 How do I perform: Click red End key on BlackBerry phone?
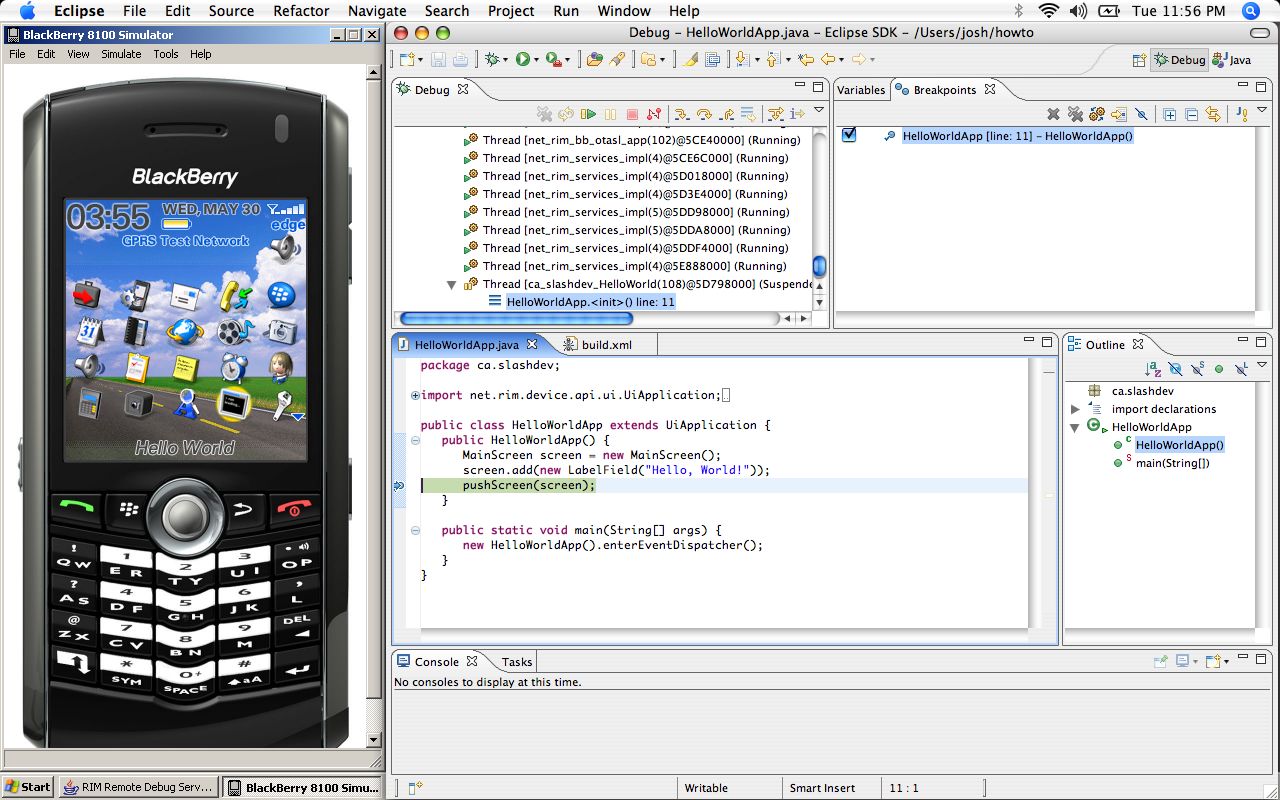click(292, 507)
